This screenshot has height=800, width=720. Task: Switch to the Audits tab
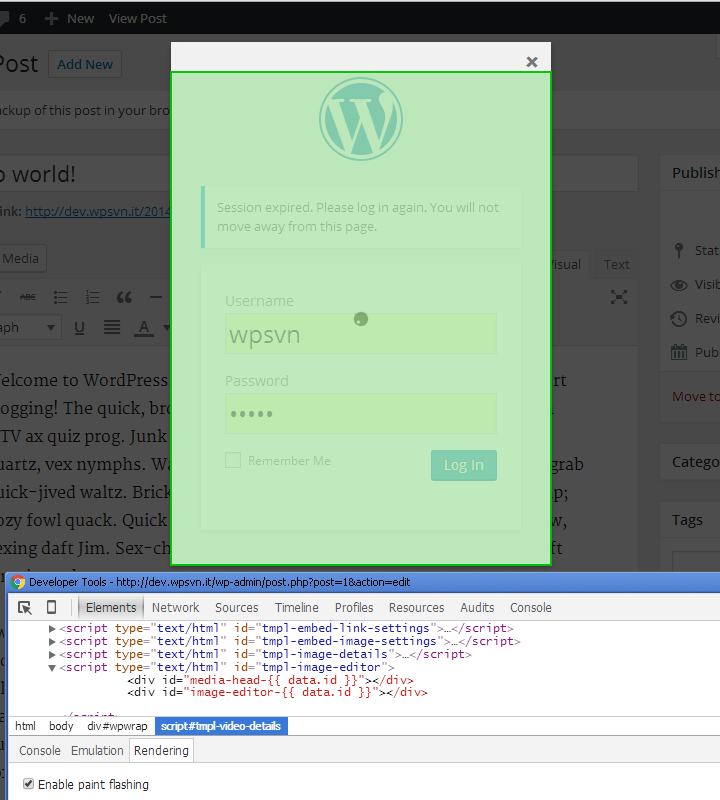tap(477, 608)
